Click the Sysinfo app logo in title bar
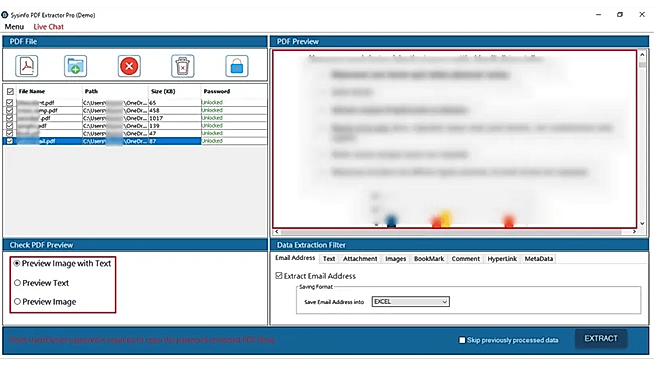 [x=5, y=15]
